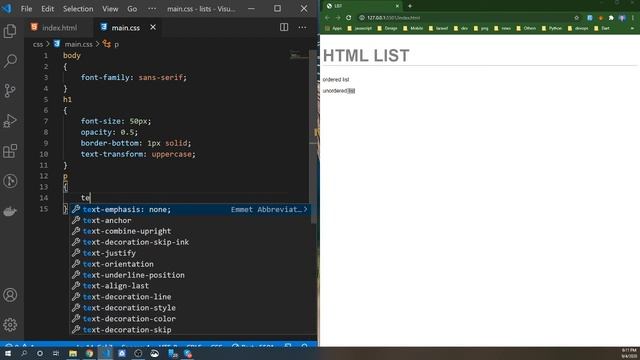
Task: Open Windows taskbar search
Action: tap(24, 353)
